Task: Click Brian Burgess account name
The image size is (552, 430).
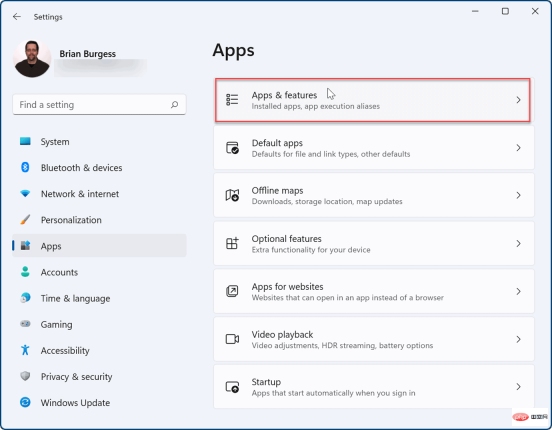Action: (x=87, y=54)
